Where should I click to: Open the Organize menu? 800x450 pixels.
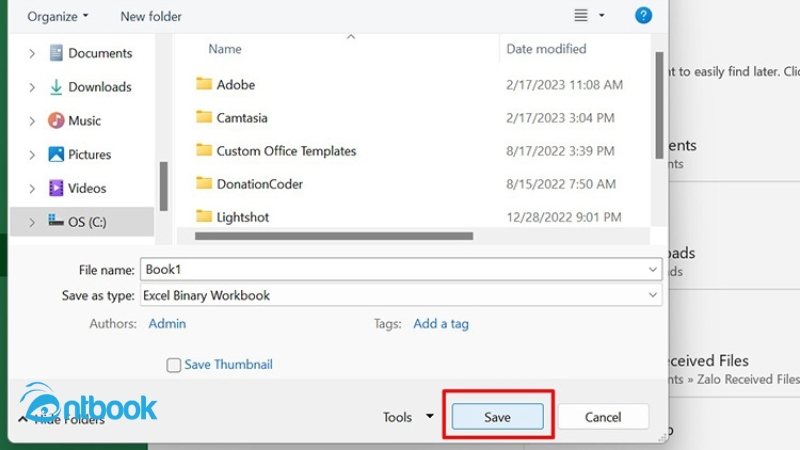[58, 16]
